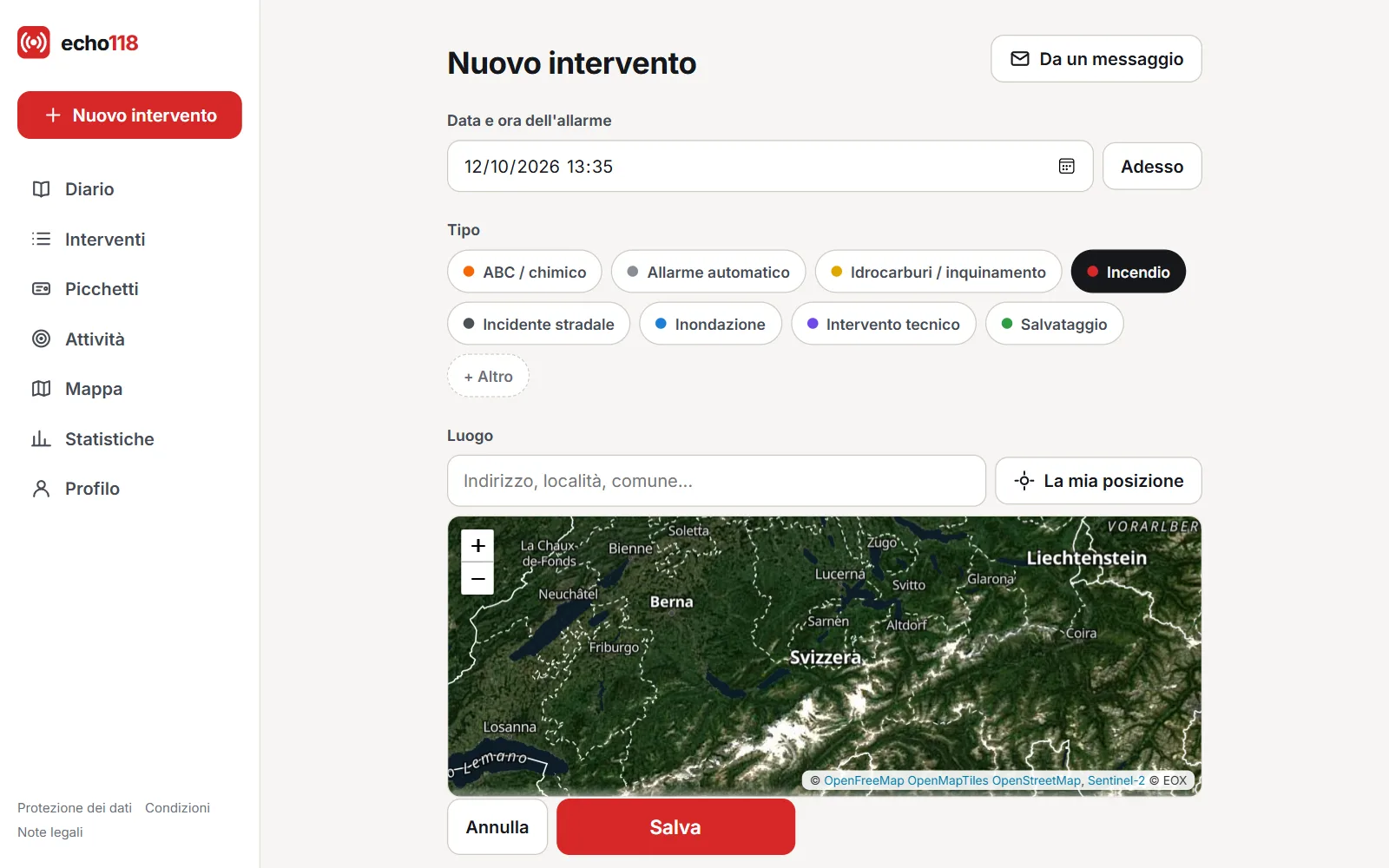Click the Statistiche bar chart icon
This screenshot has height=868, width=1389.
pyautogui.click(x=41, y=438)
